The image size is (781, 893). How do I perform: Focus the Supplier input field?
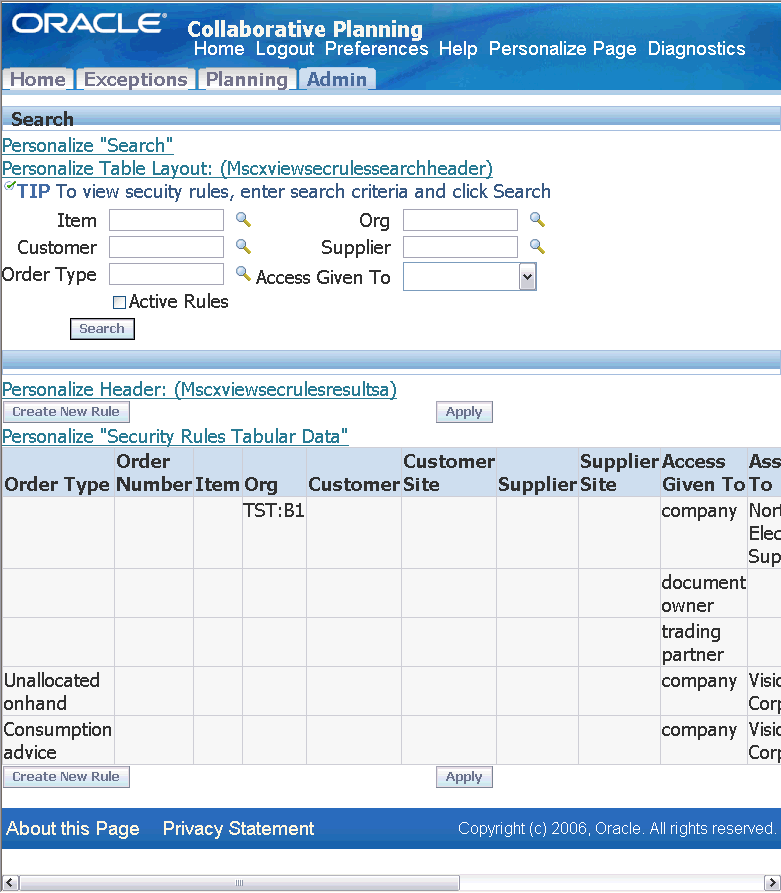click(460, 247)
